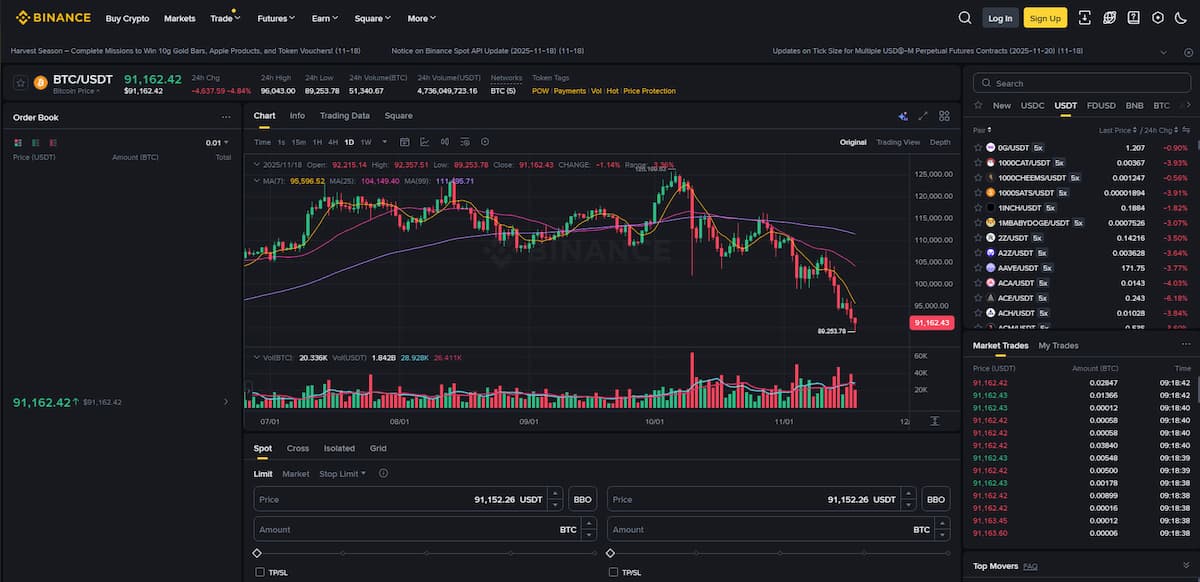Image resolution: width=1200 pixels, height=582 pixels.
Task: Open the help center question icon
Action: [1133, 18]
